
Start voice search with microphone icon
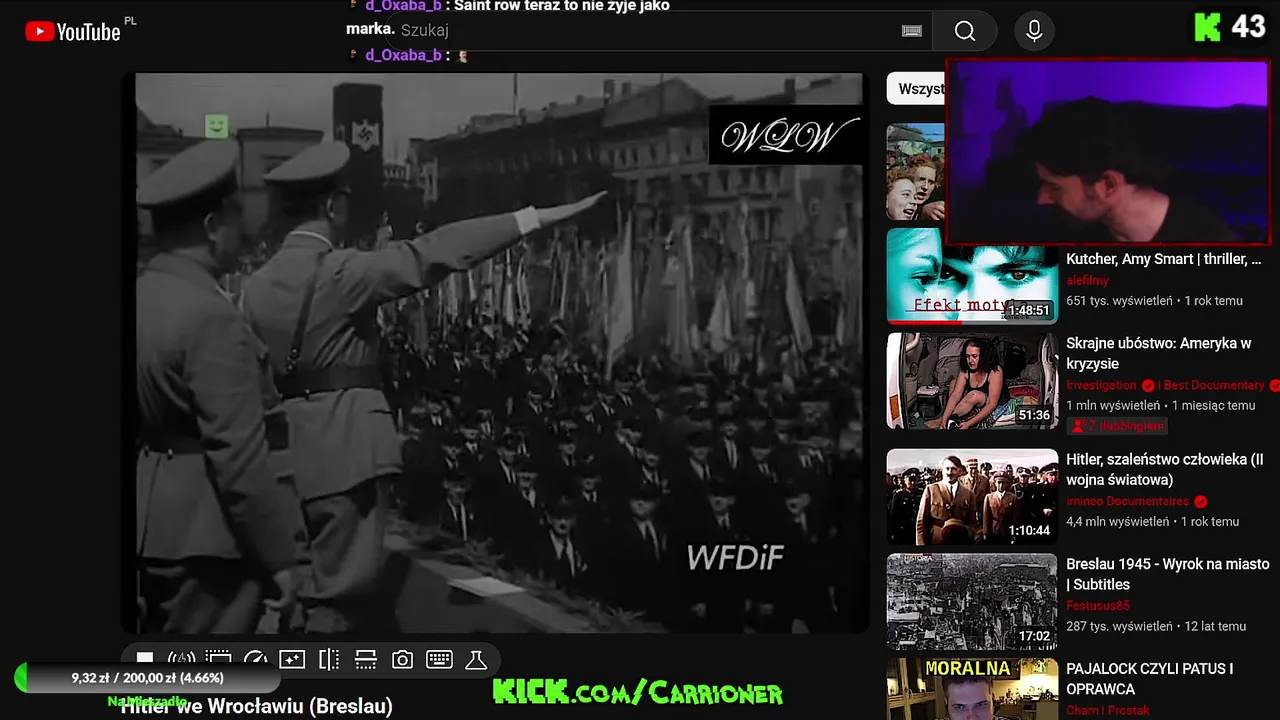click(1034, 31)
